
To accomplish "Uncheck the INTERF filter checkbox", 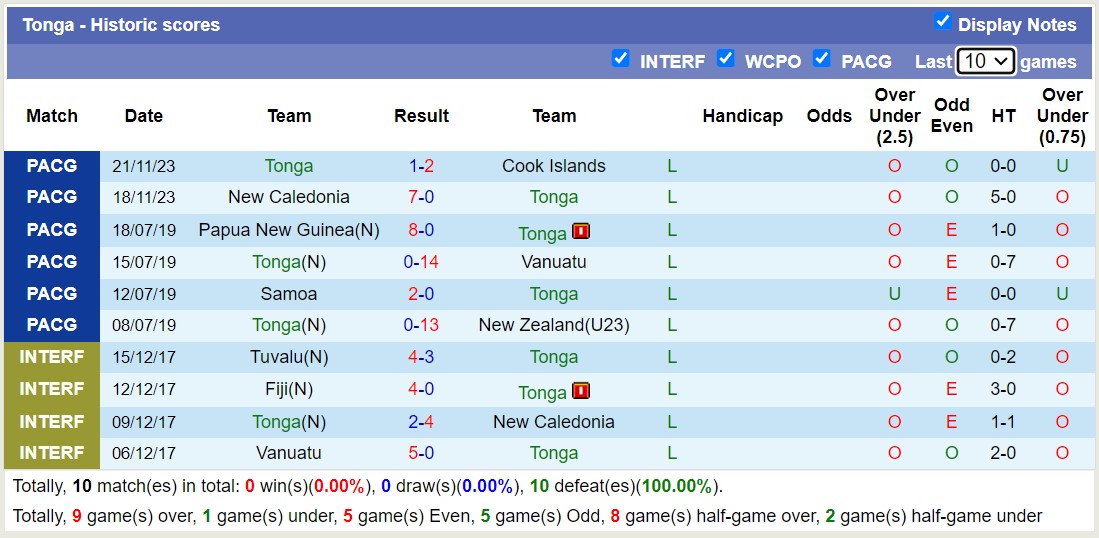I will click(621, 59).
